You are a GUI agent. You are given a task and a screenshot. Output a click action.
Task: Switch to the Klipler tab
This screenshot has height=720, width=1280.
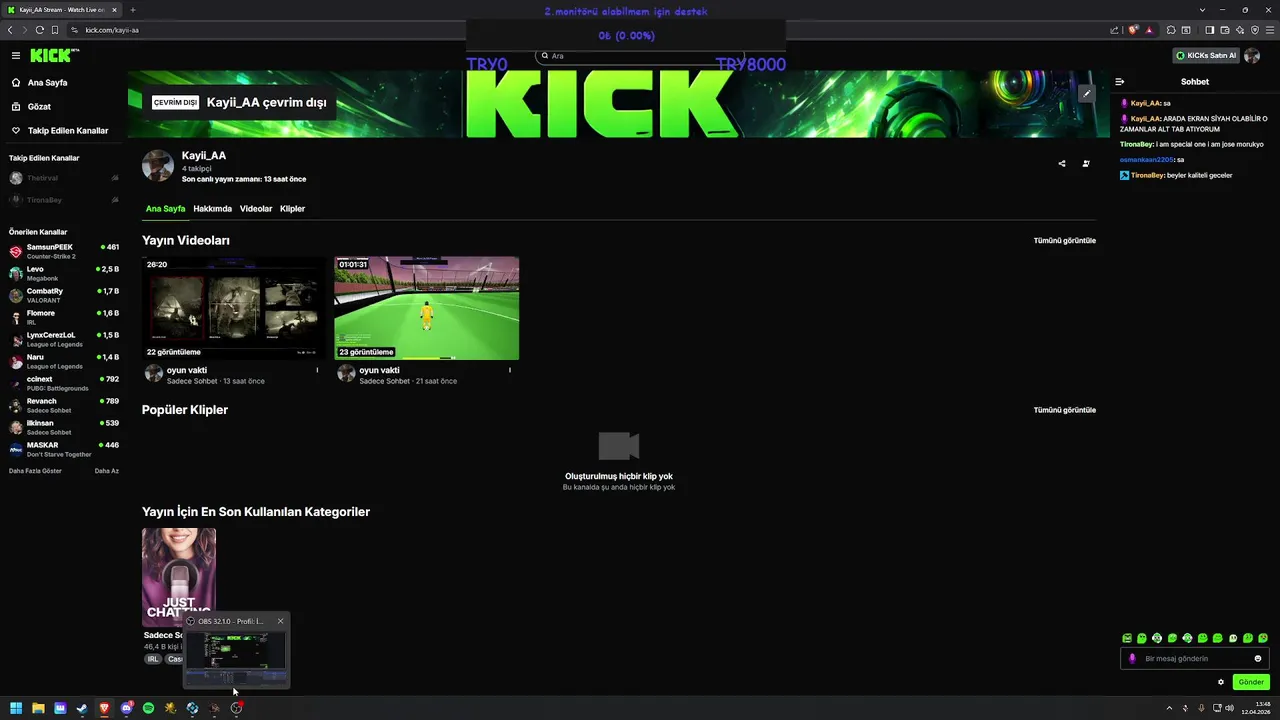[x=292, y=209]
